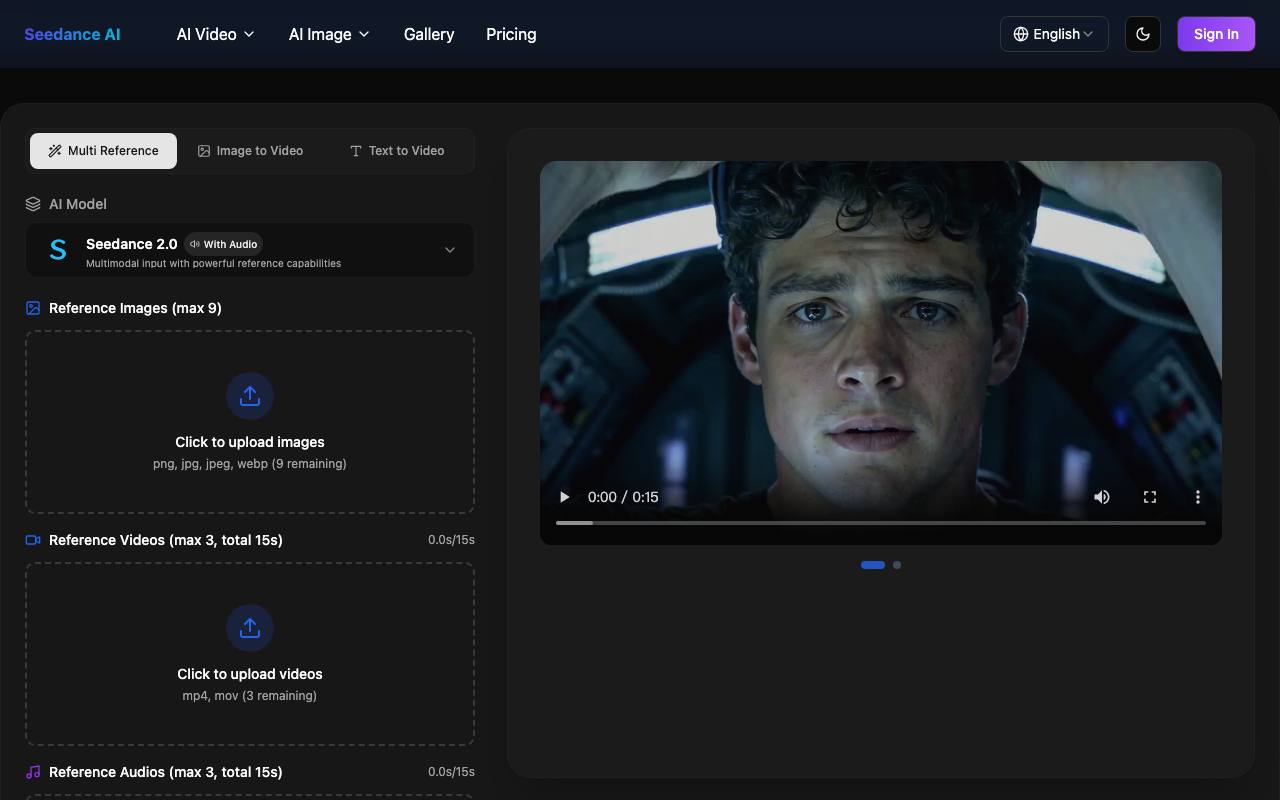Image resolution: width=1280 pixels, height=800 pixels.
Task: Click the upload icon for reference images
Action: tap(250, 396)
